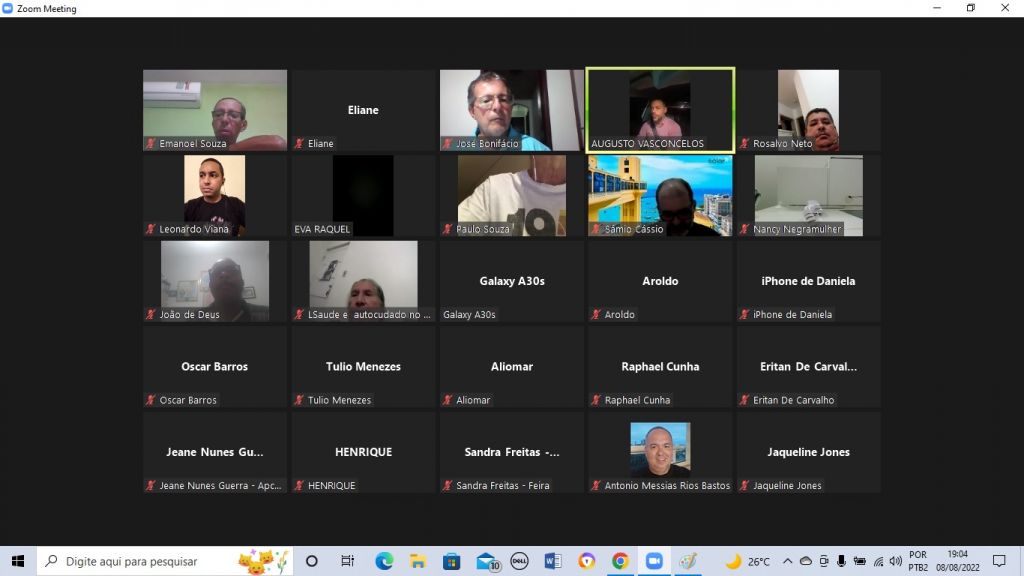Launch Microsoft Edge from taskbar
Screen dimensions: 1024x576
tap(384, 561)
